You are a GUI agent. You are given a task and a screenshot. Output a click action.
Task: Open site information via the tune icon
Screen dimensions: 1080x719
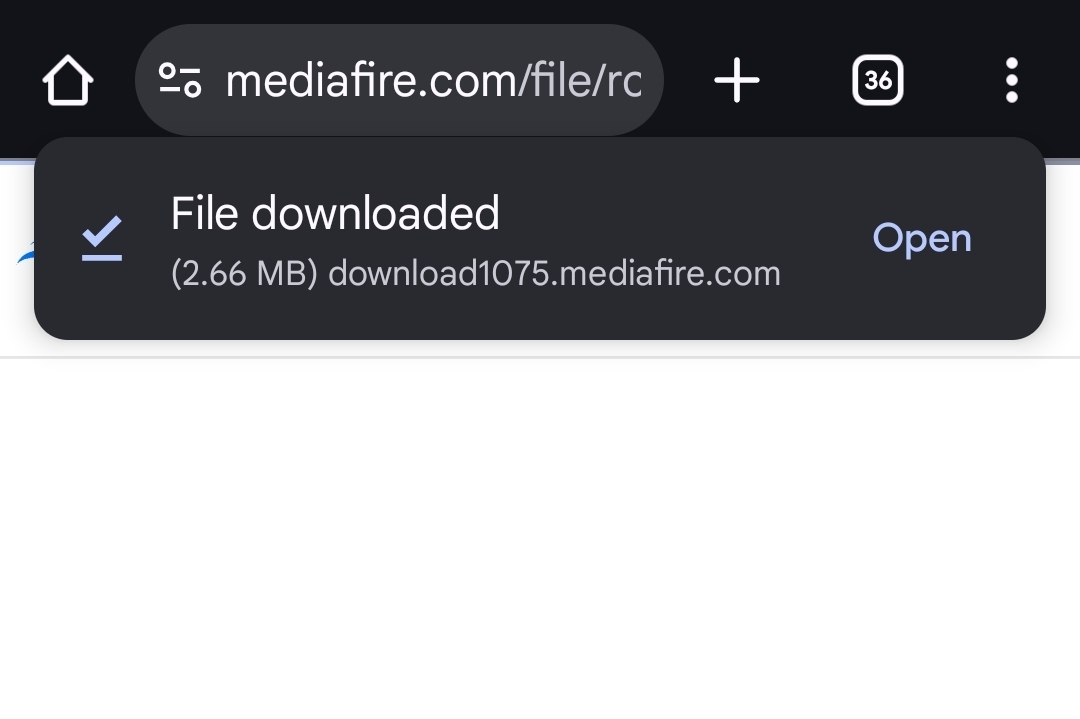(180, 81)
